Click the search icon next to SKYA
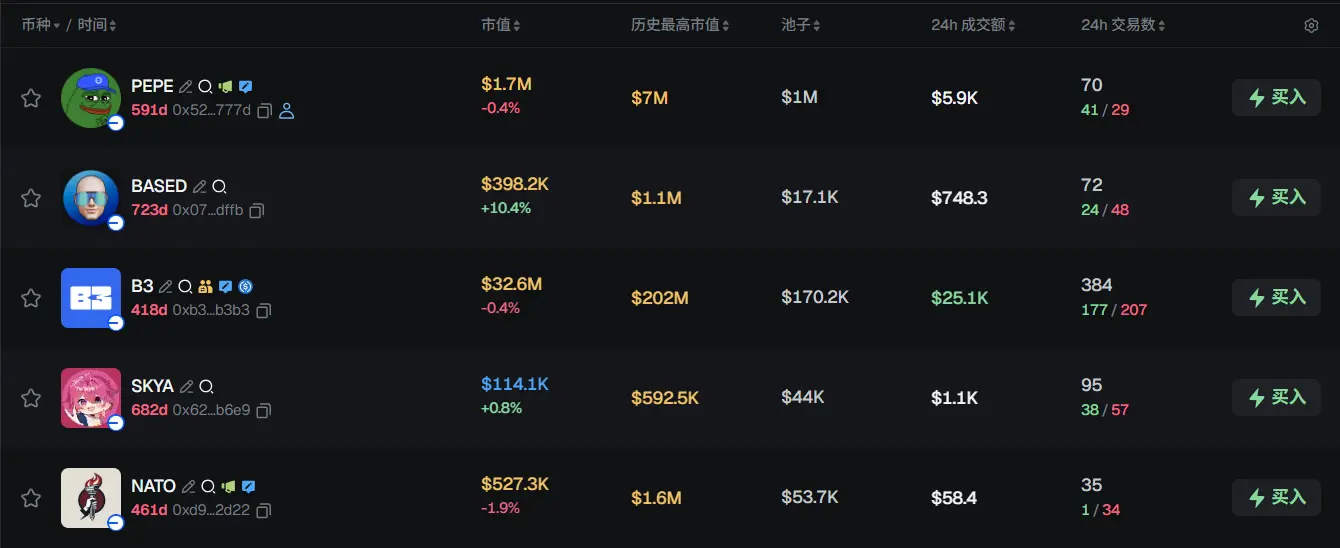Image resolution: width=1340 pixels, height=548 pixels. [x=206, y=387]
